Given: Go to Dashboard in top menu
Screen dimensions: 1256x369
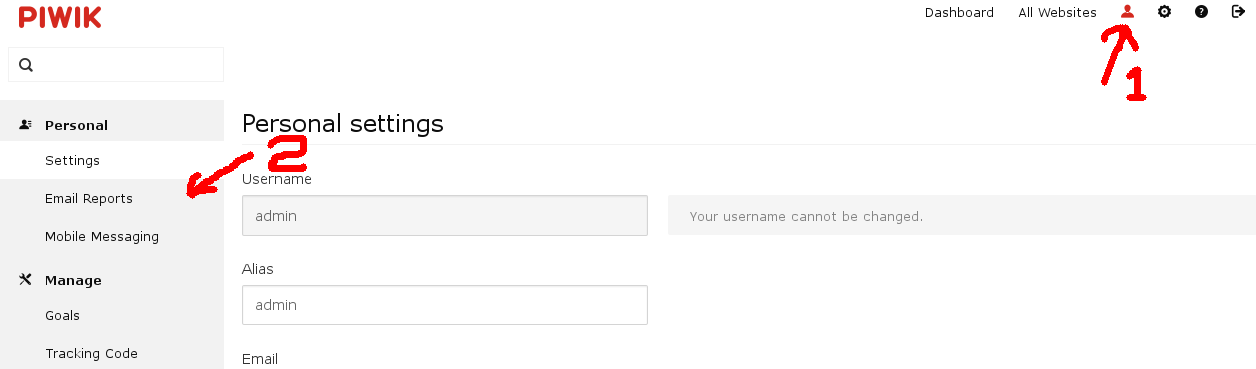Looking at the screenshot, I should (x=959, y=13).
